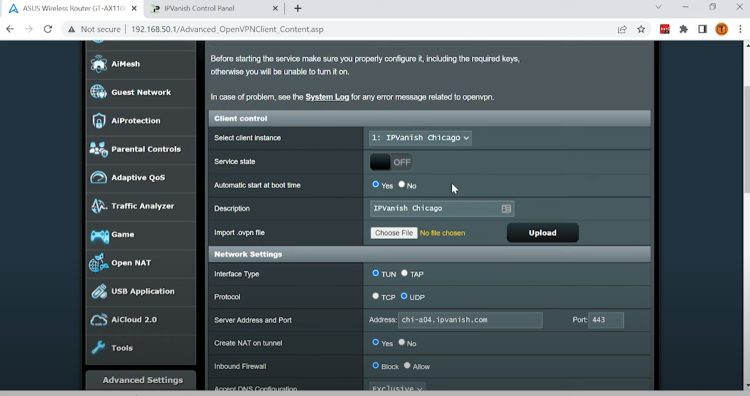Click the Tools wrench icon
The width and height of the screenshot is (750, 396).
[99, 348]
